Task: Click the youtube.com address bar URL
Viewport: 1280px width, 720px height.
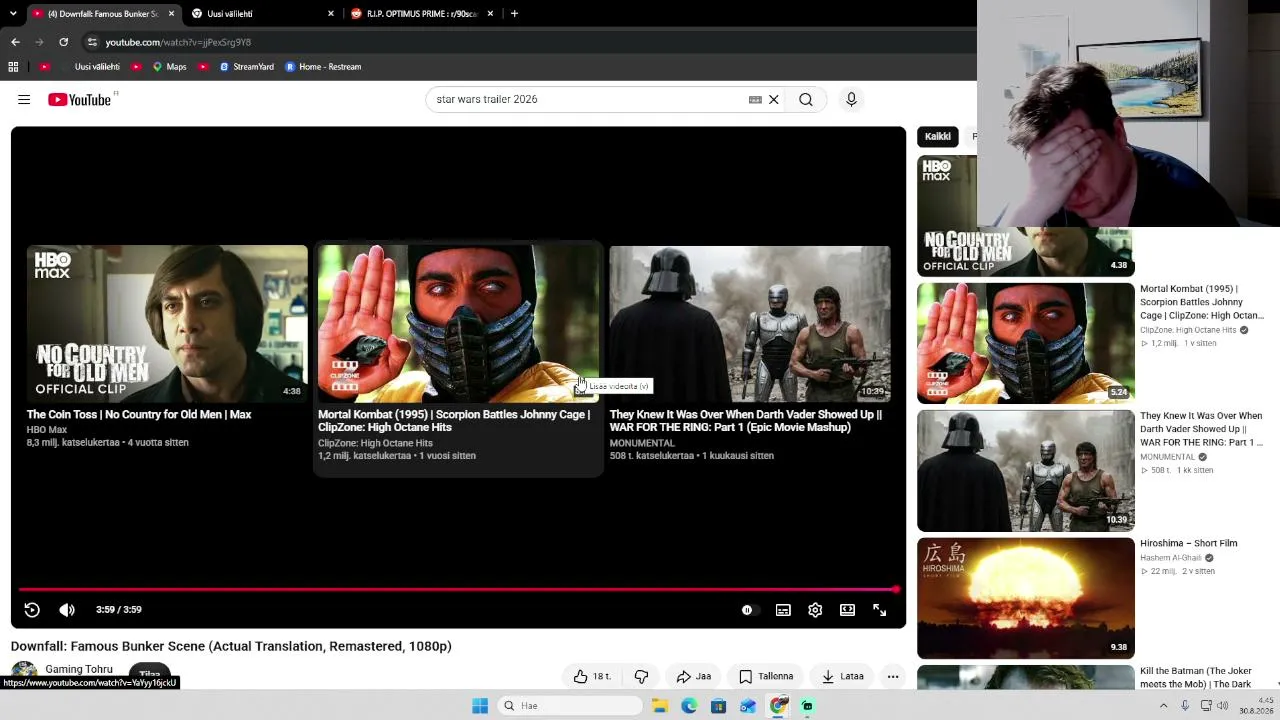Action: pos(178,42)
